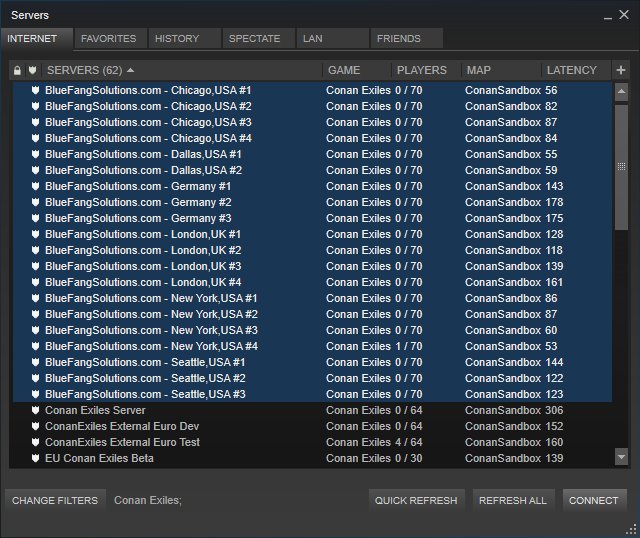Click shield icon of Germany #2 server

pyautogui.click(x=36, y=202)
